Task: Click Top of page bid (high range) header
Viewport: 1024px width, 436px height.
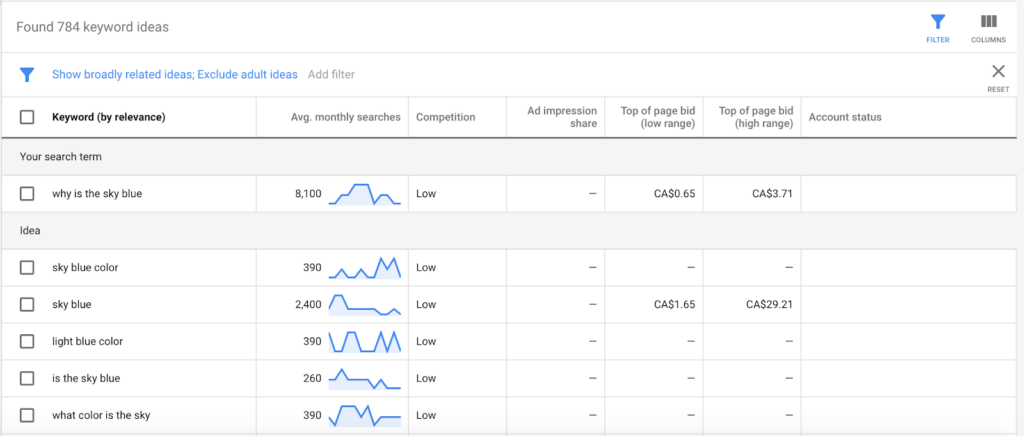Action: pyautogui.click(x=756, y=117)
